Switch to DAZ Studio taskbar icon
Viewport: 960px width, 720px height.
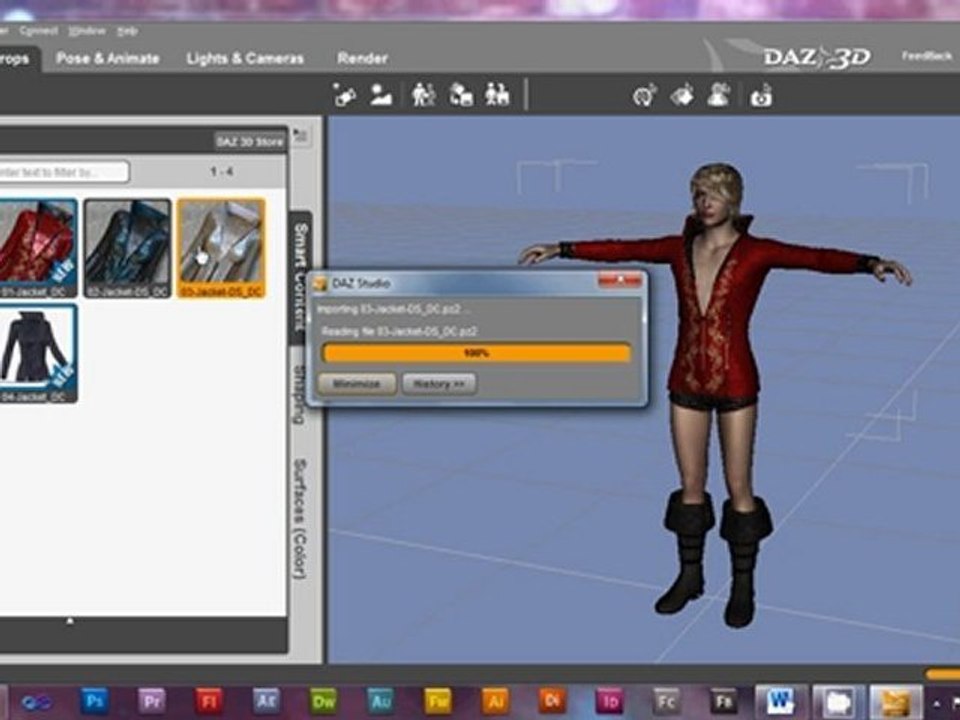pos(896,702)
